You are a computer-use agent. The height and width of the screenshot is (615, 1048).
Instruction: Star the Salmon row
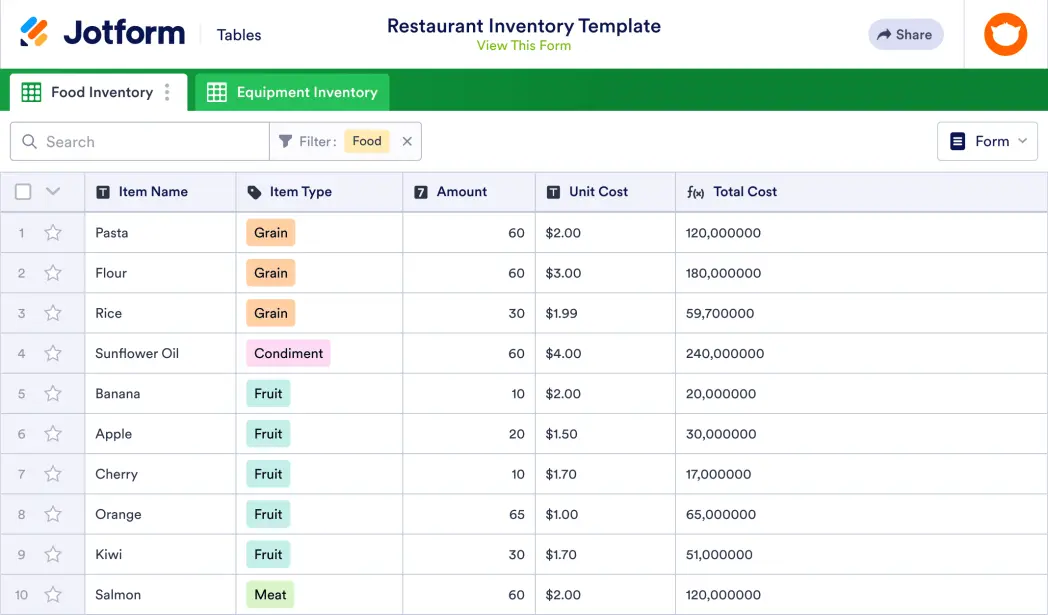click(x=54, y=594)
